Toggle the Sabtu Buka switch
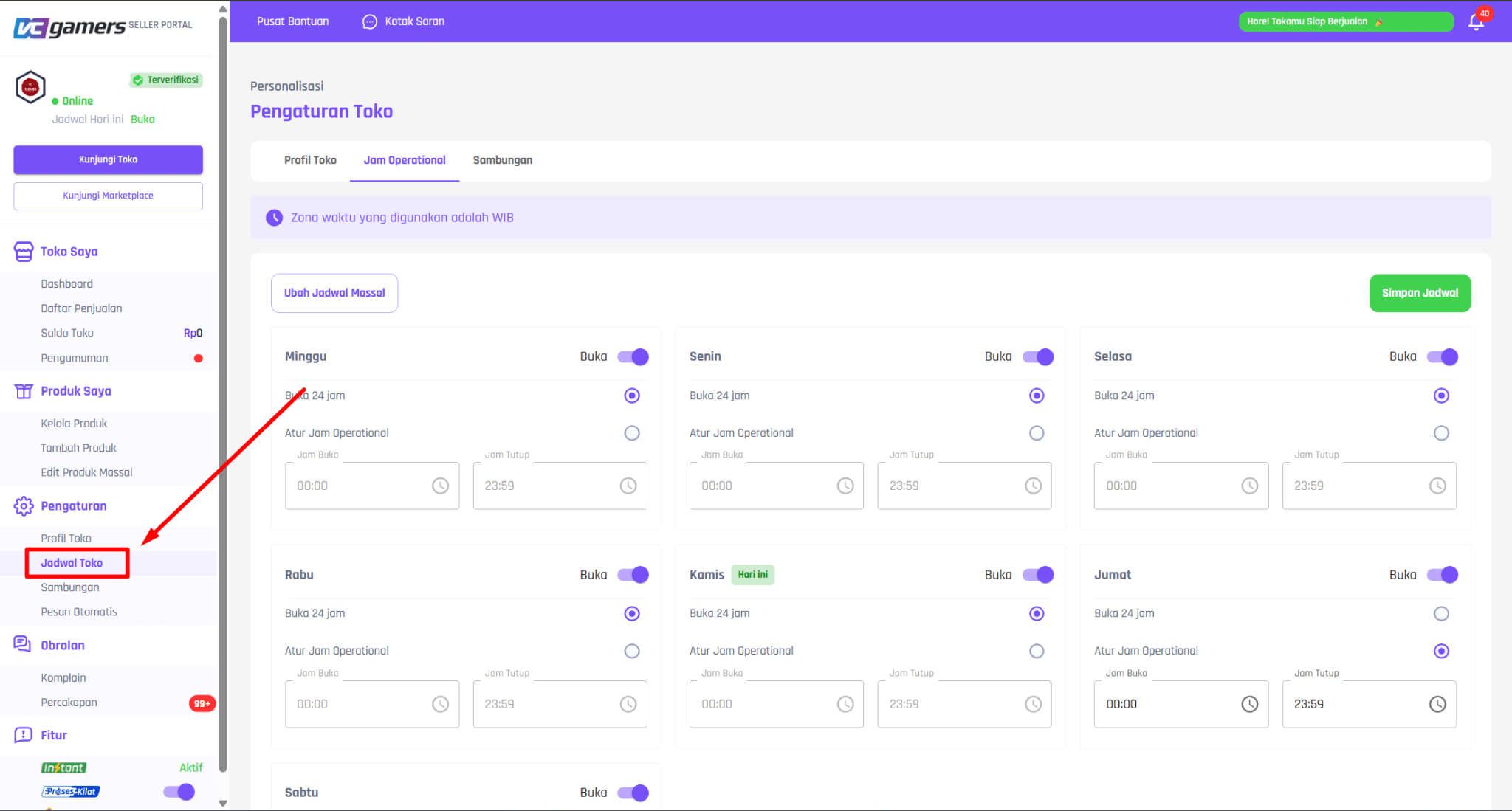The image size is (1512, 811). click(633, 793)
